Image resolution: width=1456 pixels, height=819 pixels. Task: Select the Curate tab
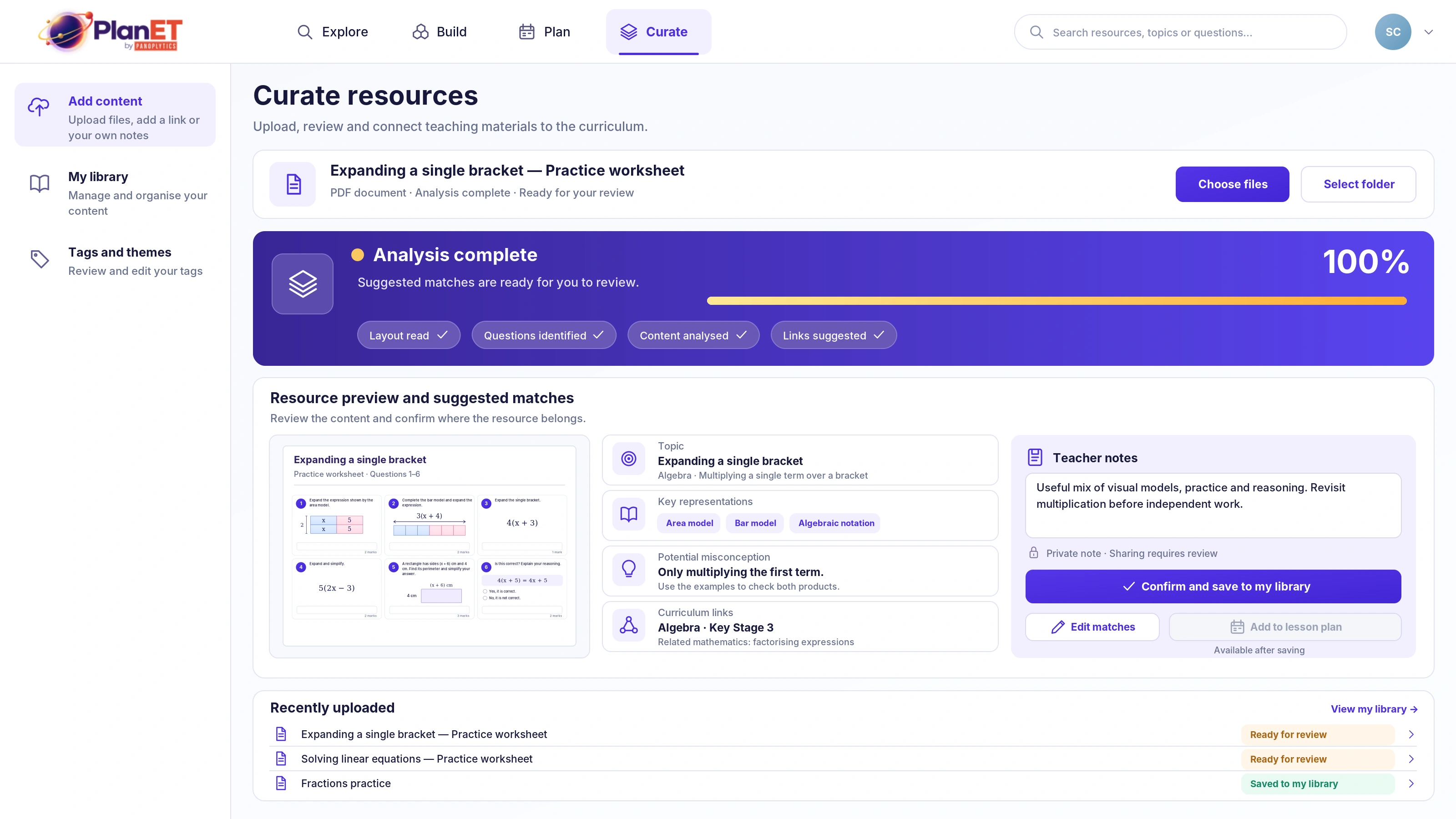tap(658, 32)
